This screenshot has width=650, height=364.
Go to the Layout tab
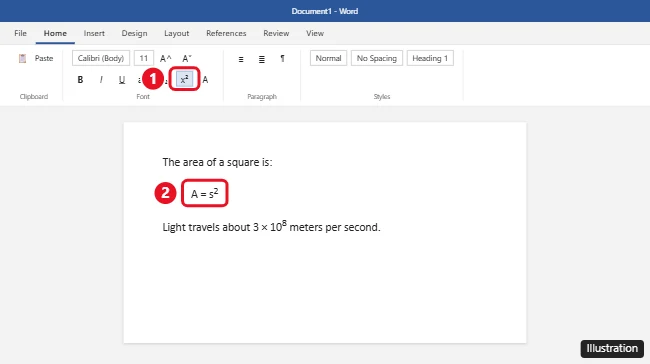[177, 33]
